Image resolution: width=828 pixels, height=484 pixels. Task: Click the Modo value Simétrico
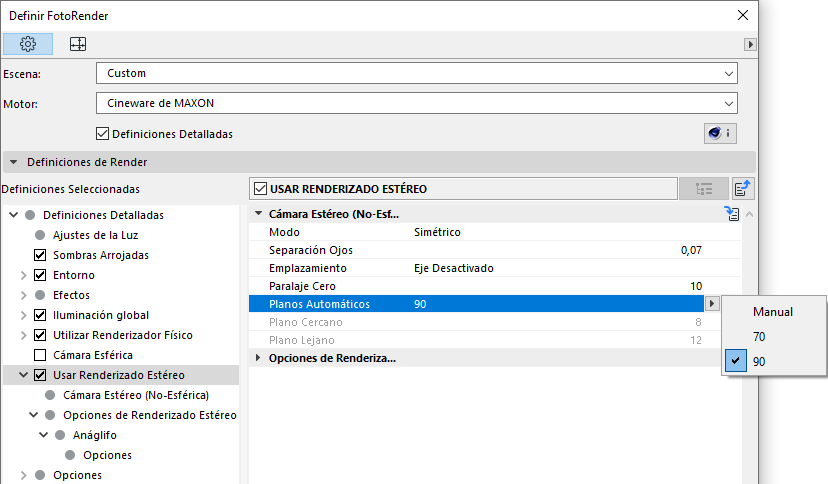437,232
